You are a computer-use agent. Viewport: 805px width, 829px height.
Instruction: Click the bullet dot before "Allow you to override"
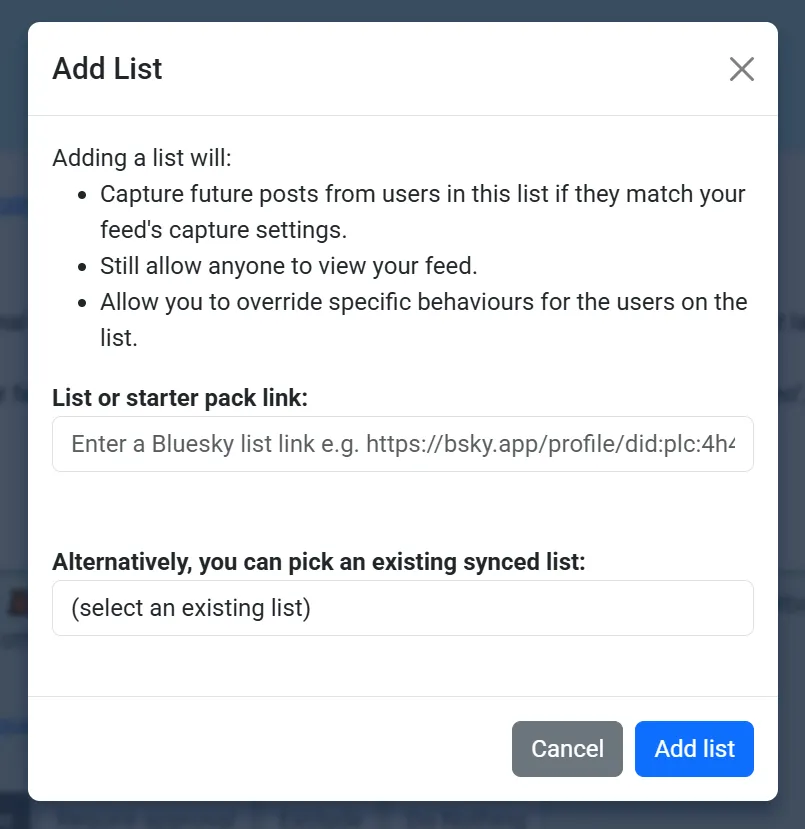[82, 303]
